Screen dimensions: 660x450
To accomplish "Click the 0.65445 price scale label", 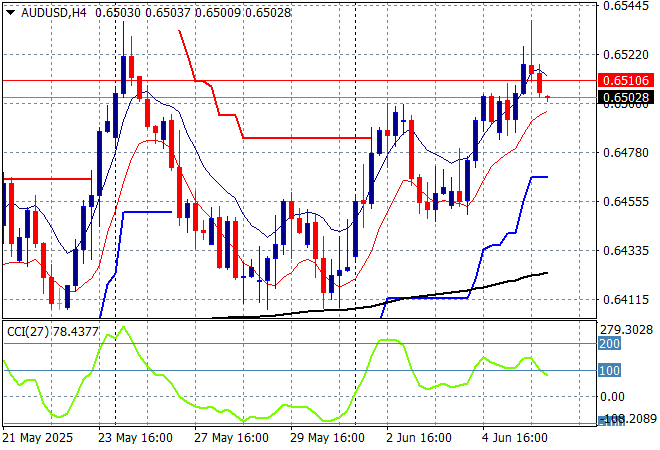I will [626, 6].
